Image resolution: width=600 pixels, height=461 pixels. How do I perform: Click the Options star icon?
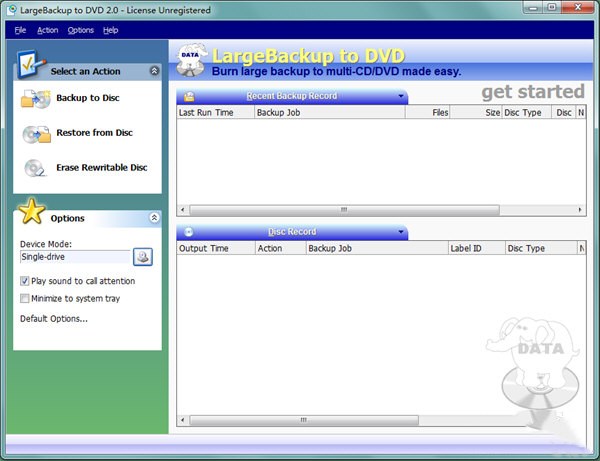click(x=32, y=212)
